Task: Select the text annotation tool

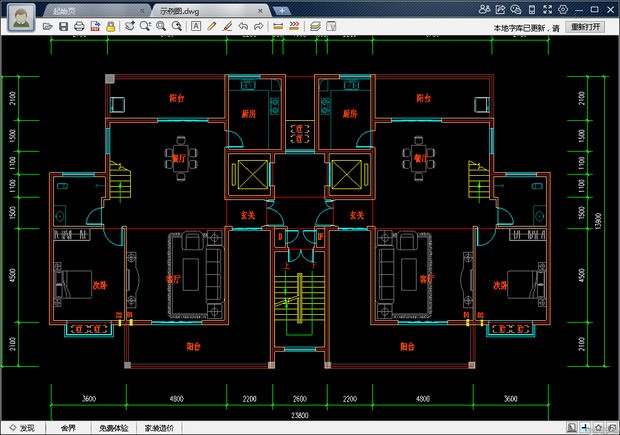Action: (x=196, y=25)
